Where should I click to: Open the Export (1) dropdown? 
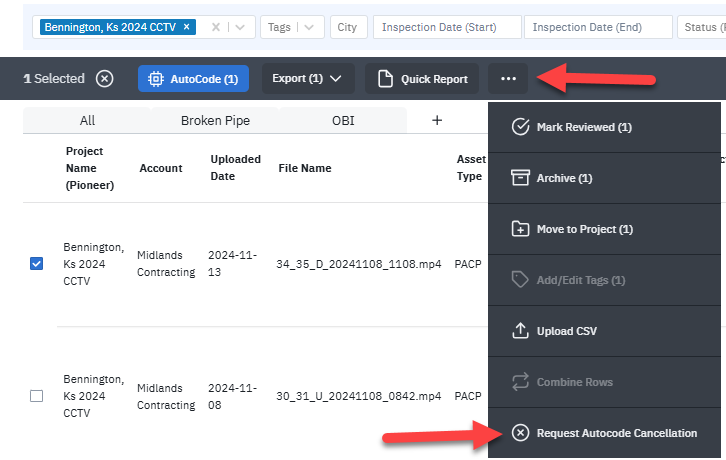tap(308, 79)
